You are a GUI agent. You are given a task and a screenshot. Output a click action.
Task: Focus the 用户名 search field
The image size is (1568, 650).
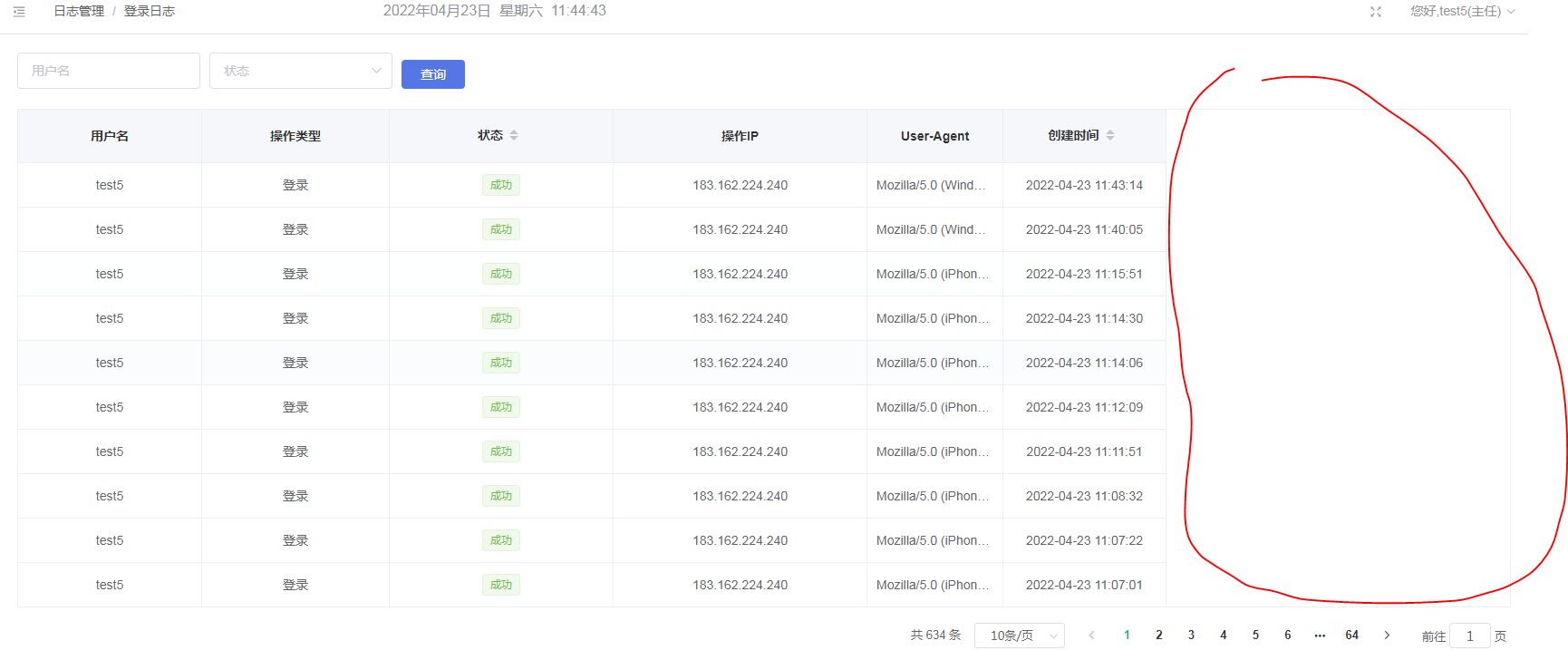(x=109, y=71)
